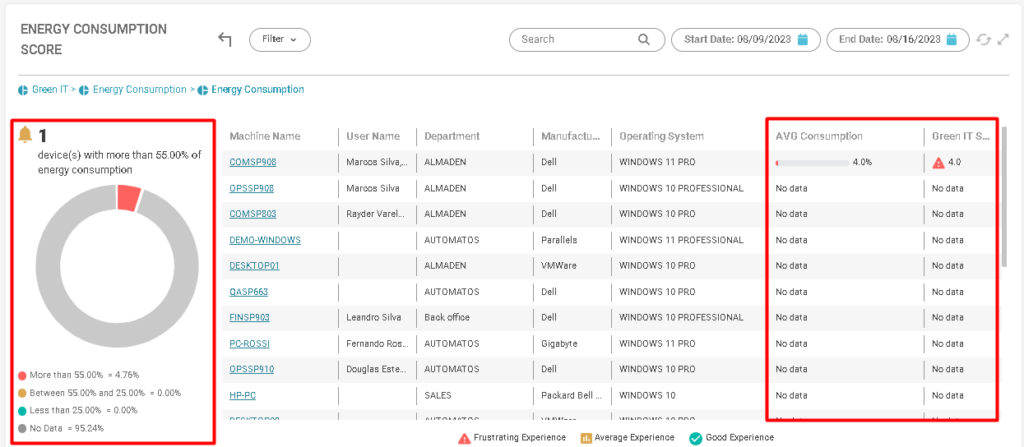The width and height of the screenshot is (1024, 447).
Task: Click the Department column header
Action: (x=452, y=136)
